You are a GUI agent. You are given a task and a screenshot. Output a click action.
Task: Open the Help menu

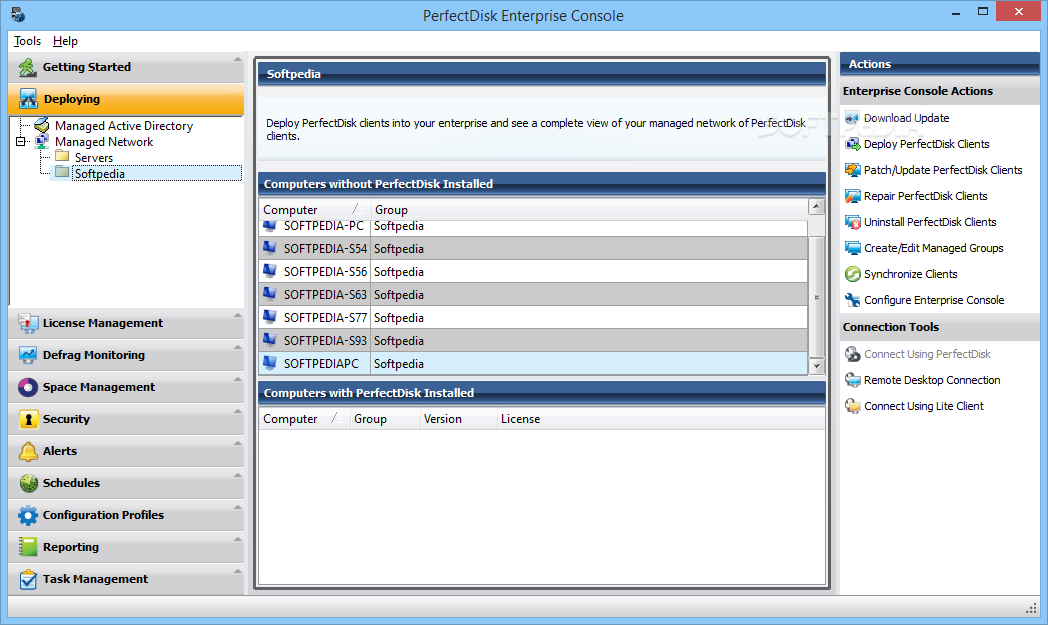click(x=66, y=41)
